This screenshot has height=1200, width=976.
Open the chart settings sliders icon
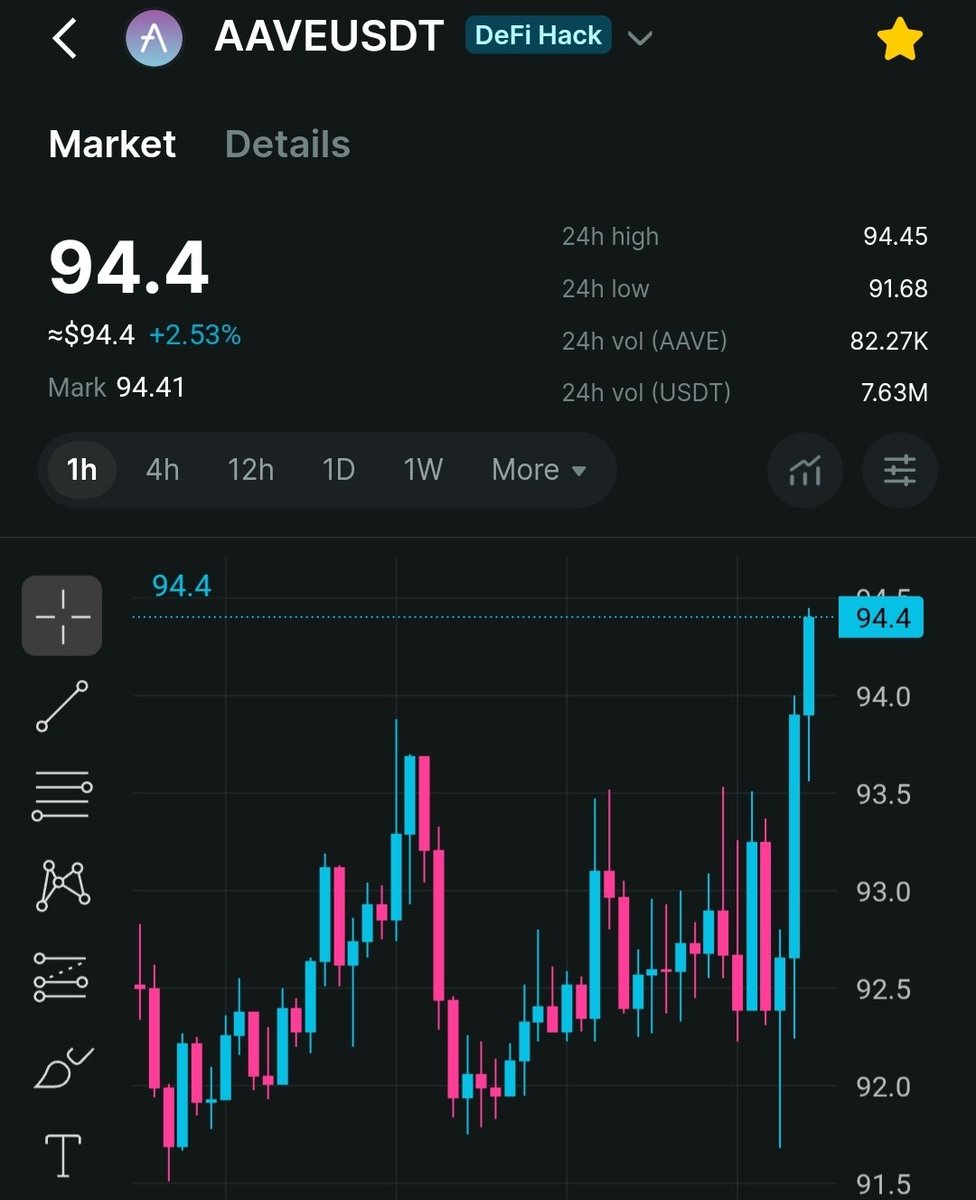coord(900,469)
